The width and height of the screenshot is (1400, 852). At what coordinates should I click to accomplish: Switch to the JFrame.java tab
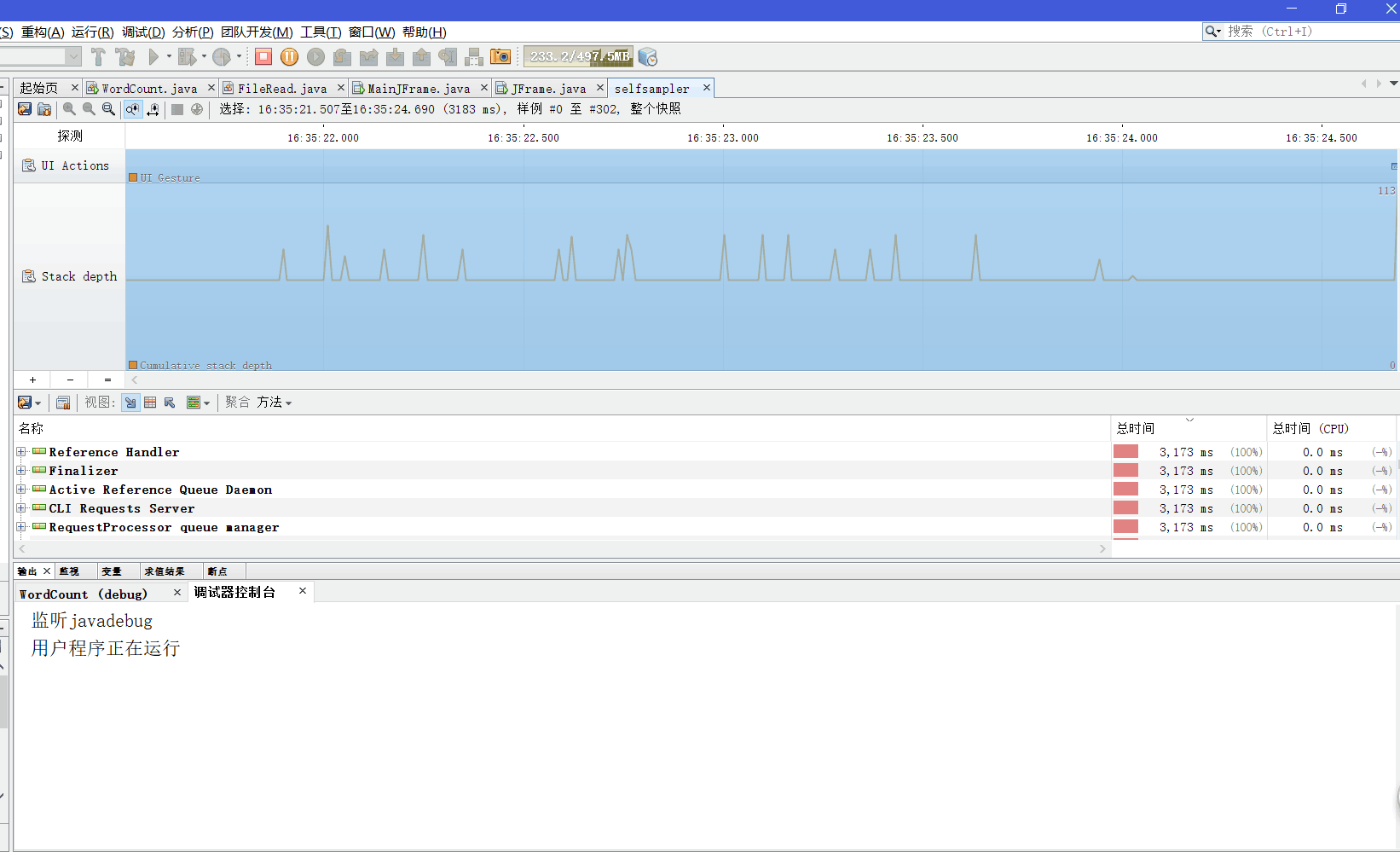point(548,88)
